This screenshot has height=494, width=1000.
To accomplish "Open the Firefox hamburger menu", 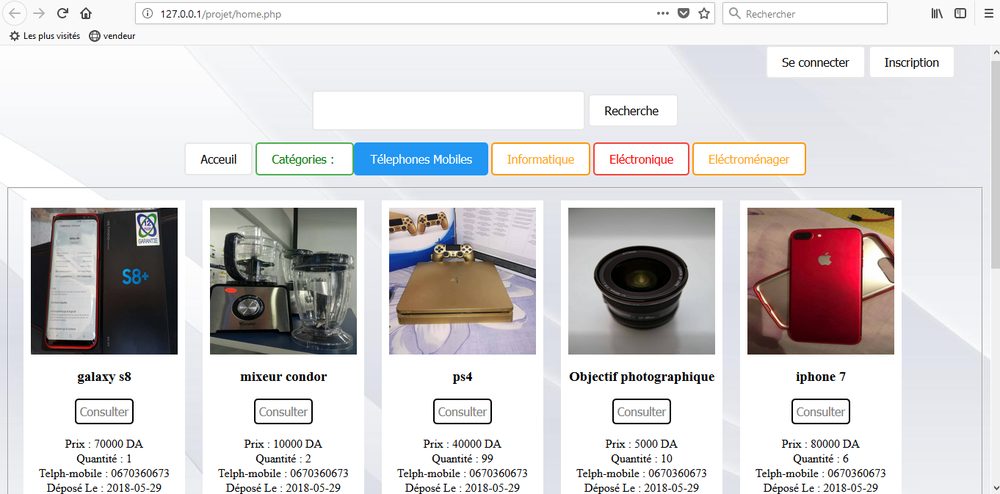I will pos(989,13).
